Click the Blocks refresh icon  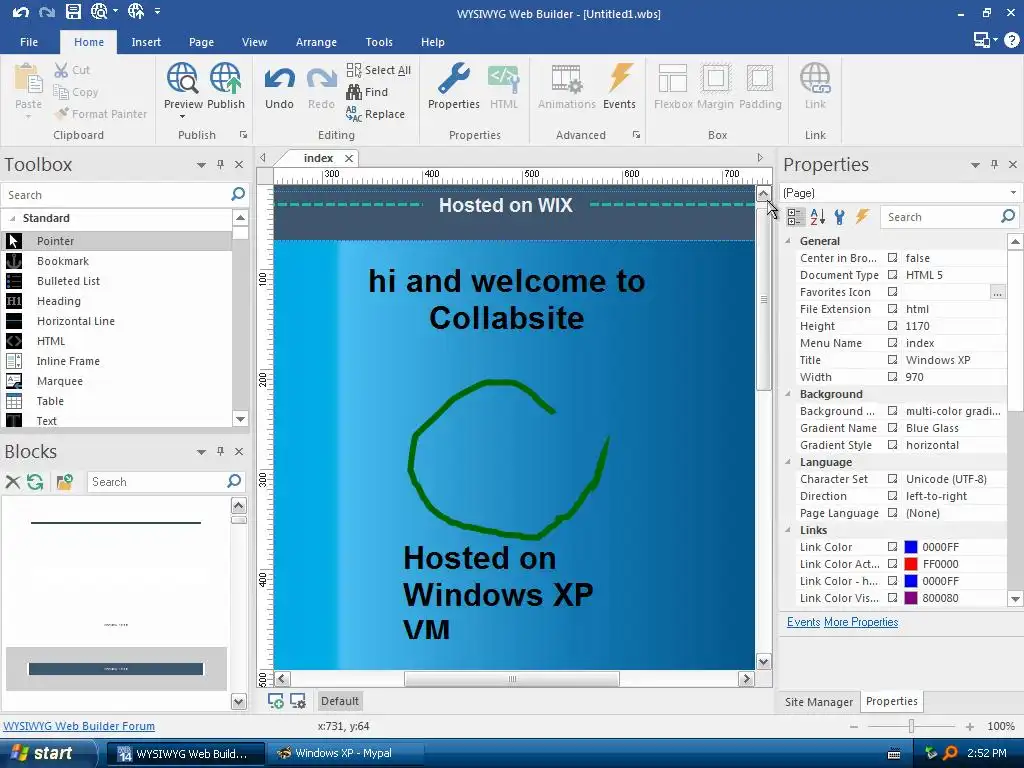coord(35,482)
